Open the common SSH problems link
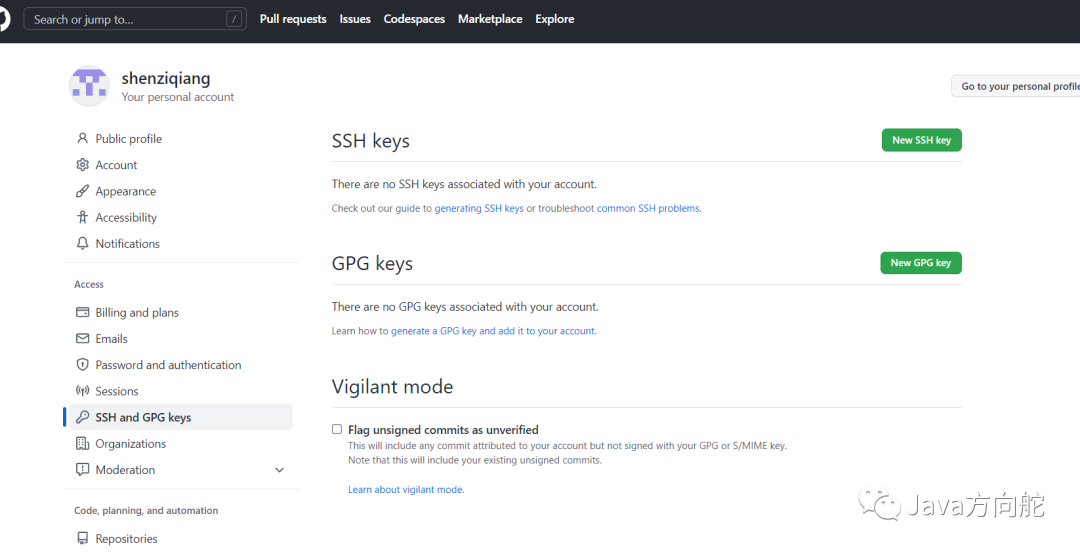 [649, 208]
